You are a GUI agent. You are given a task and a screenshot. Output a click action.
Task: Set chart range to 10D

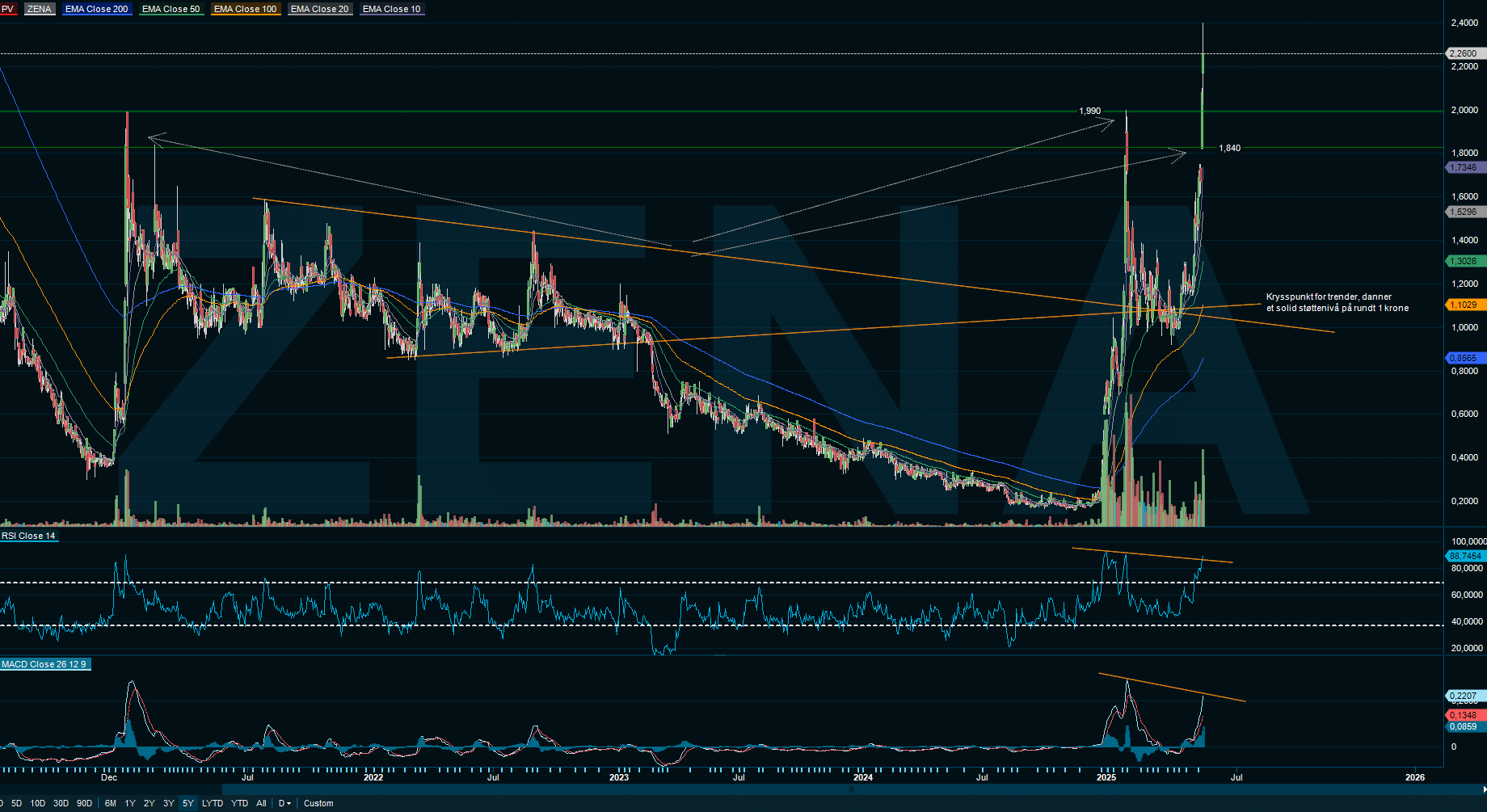click(x=38, y=803)
